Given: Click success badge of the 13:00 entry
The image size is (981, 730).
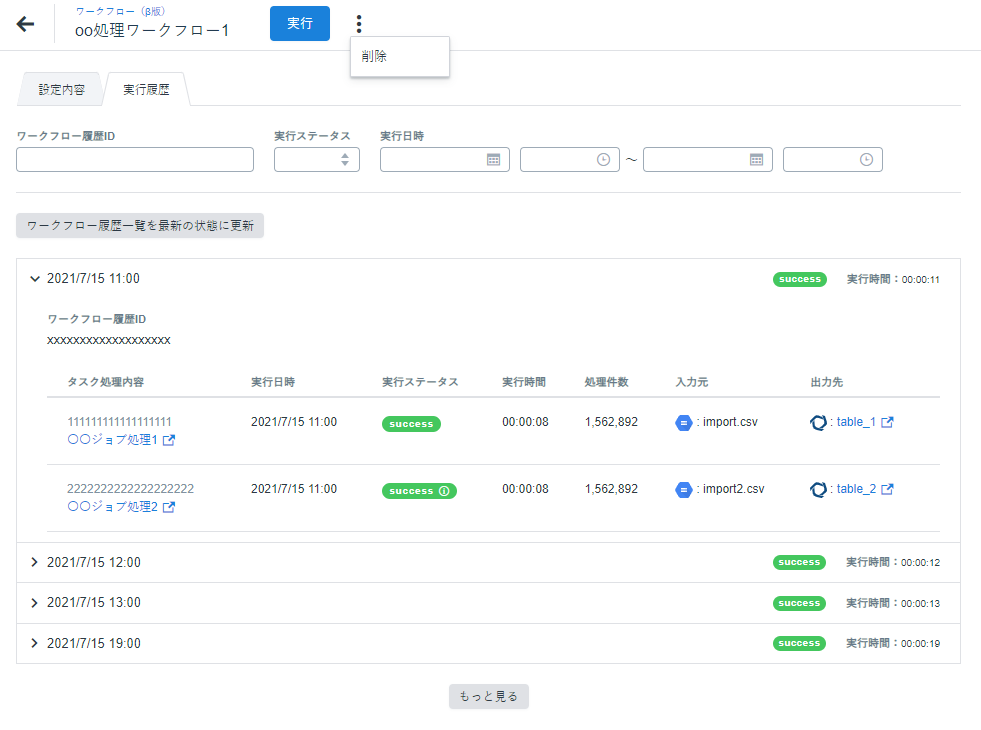Looking at the screenshot, I should point(799,603).
